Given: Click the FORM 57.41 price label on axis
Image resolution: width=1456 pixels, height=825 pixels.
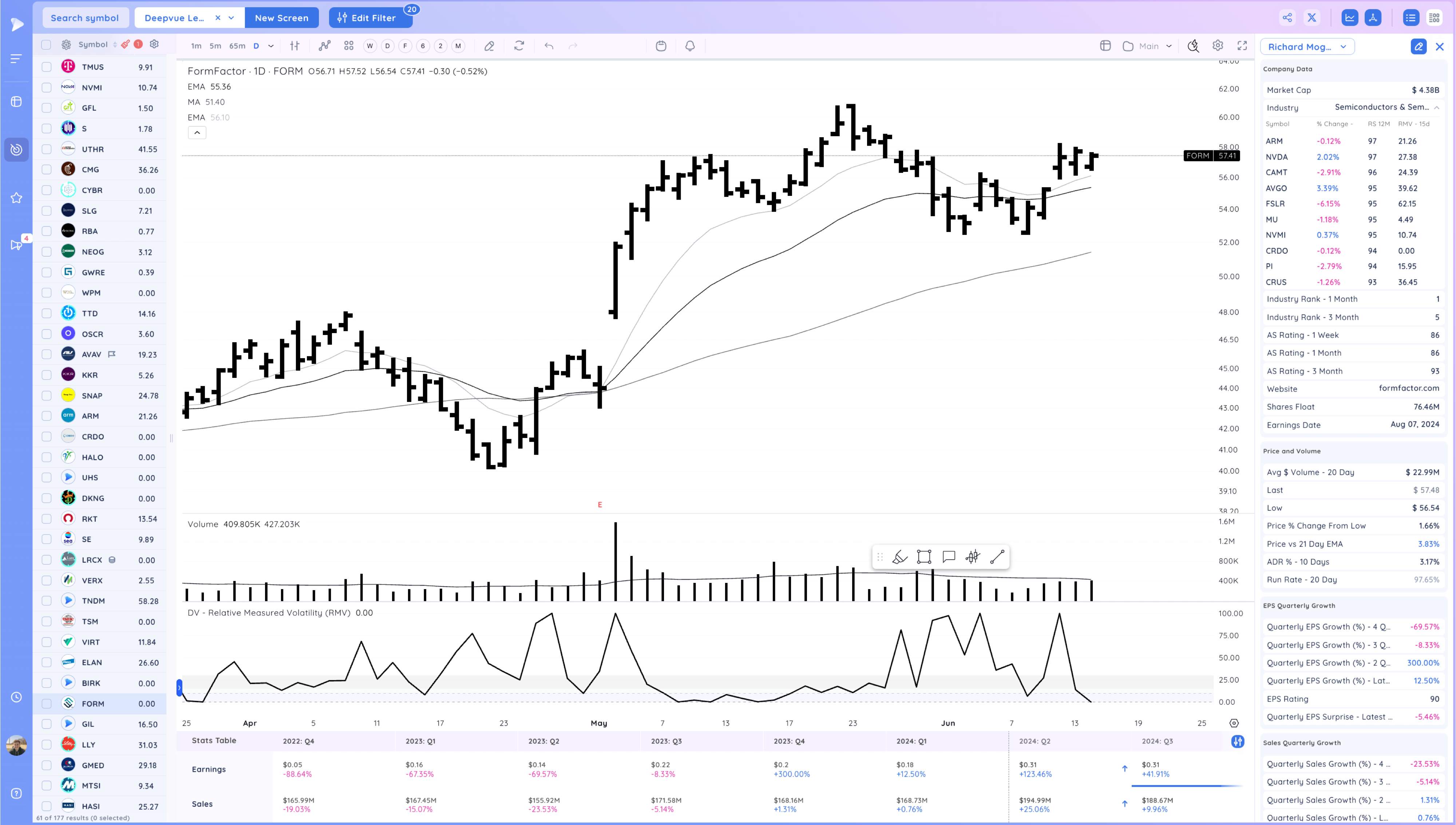Looking at the screenshot, I should (1211, 155).
